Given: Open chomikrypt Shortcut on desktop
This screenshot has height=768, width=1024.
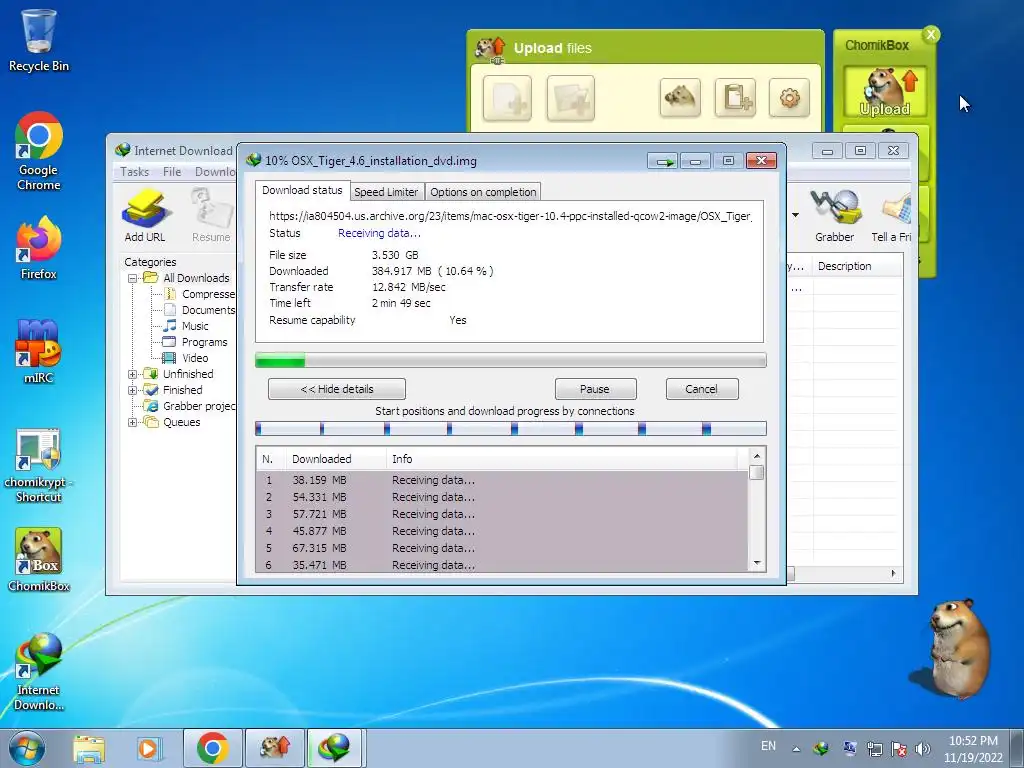Looking at the screenshot, I should pos(39,466).
